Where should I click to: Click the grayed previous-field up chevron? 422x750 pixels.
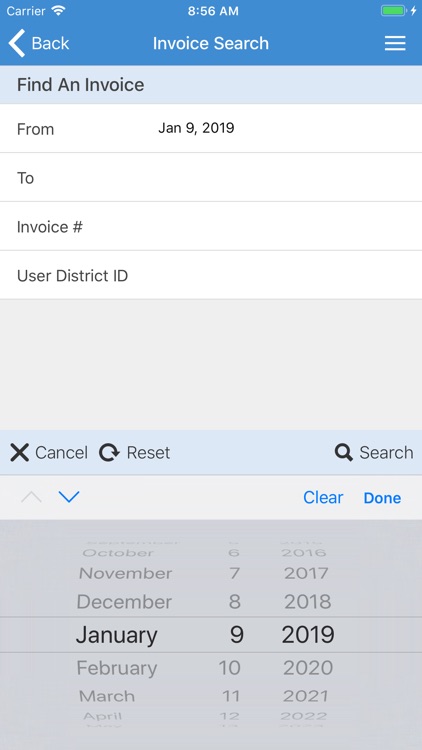[x=32, y=497]
